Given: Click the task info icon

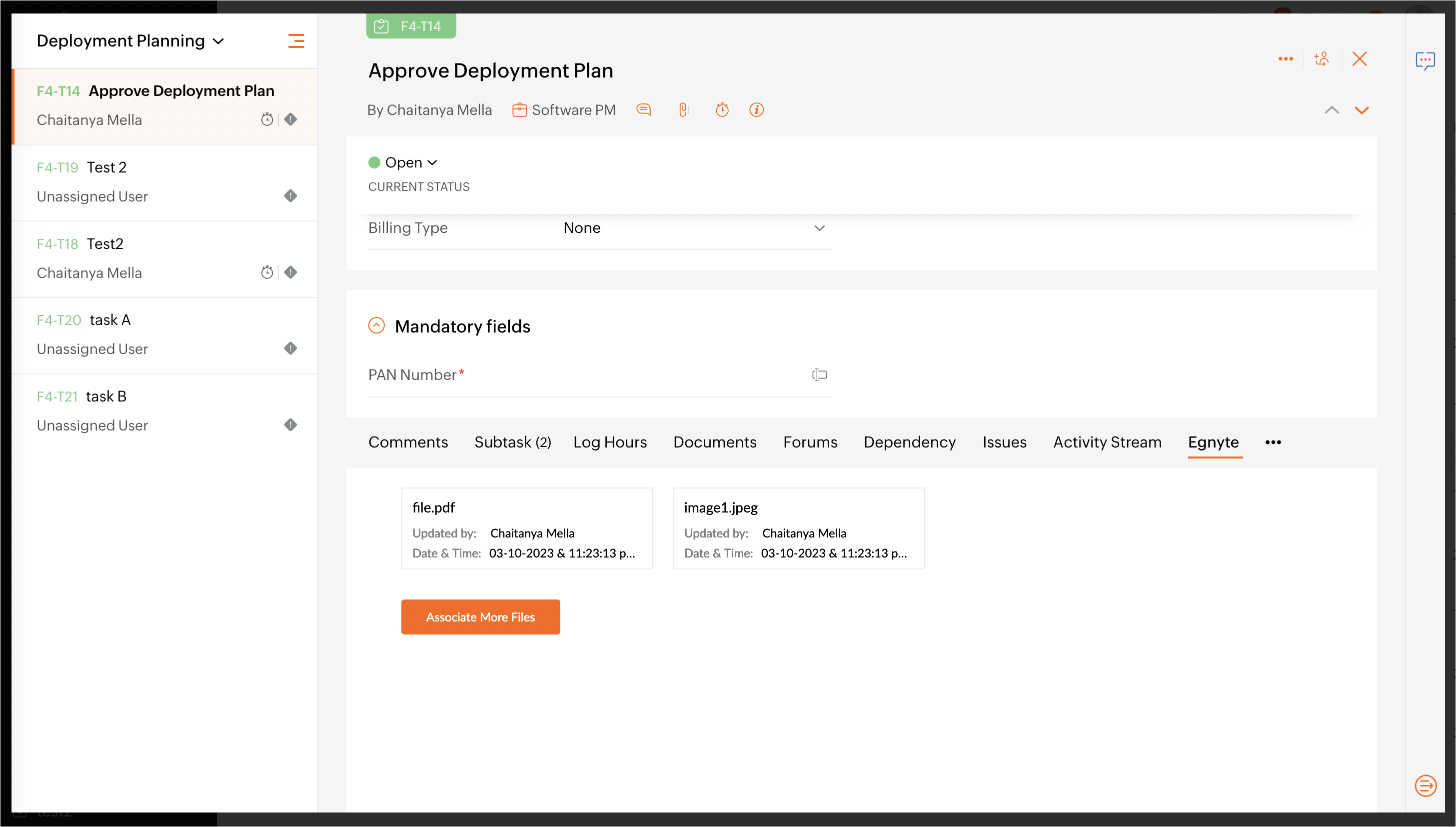Looking at the screenshot, I should (x=756, y=109).
